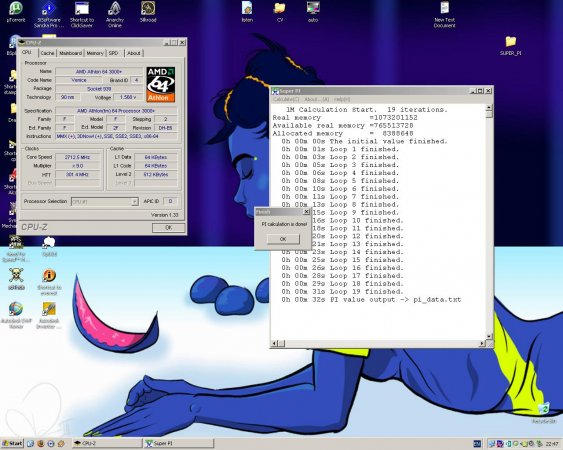Switch to the SPD tab in CPU-Z
Image resolution: width=563 pixels, height=450 pixels.
pyautogui.click(x=113, y=53)
